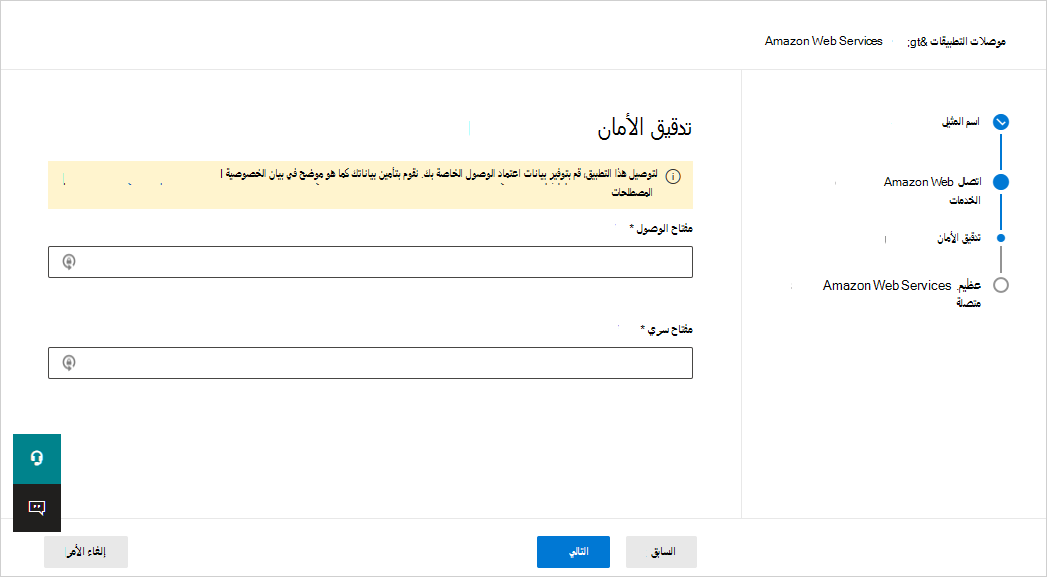1047x577 pixels.
Task: Cancel using the إلغاء الأمر button
Action: point(86,552)
